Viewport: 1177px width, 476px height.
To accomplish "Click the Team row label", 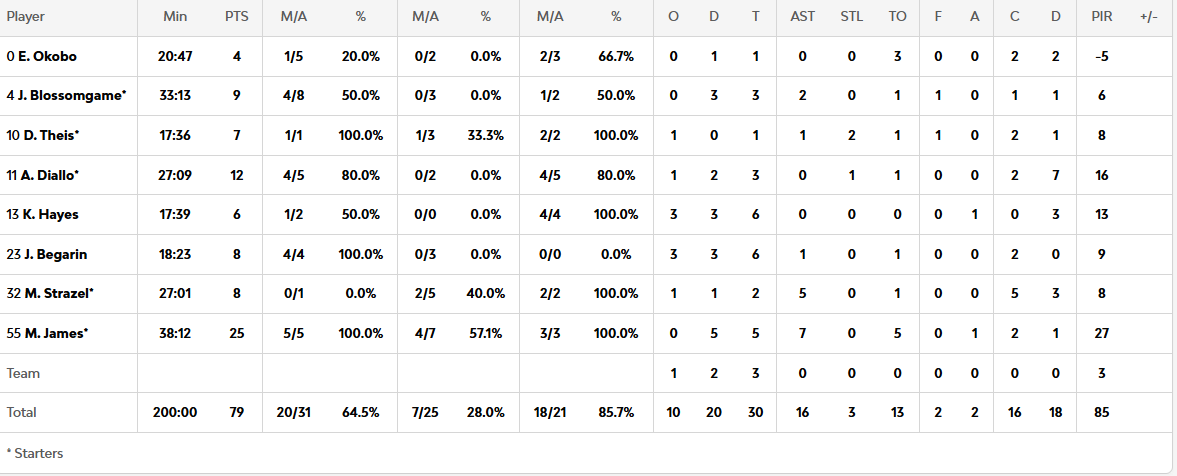I will click(x=24, y=373).
